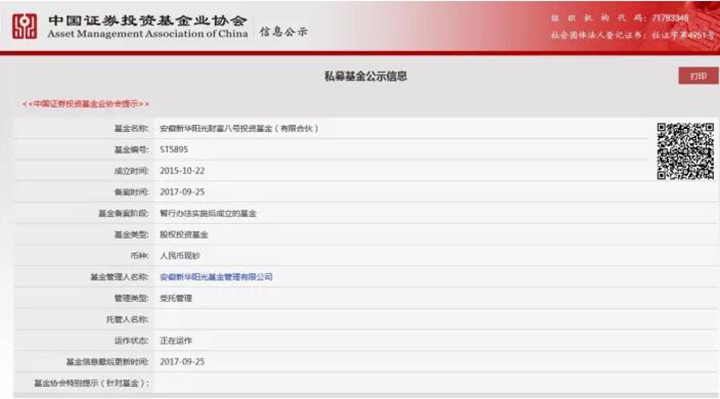720x399 pixels.
Task: Click the 打印 print button
Action: [x=698, y=76]
